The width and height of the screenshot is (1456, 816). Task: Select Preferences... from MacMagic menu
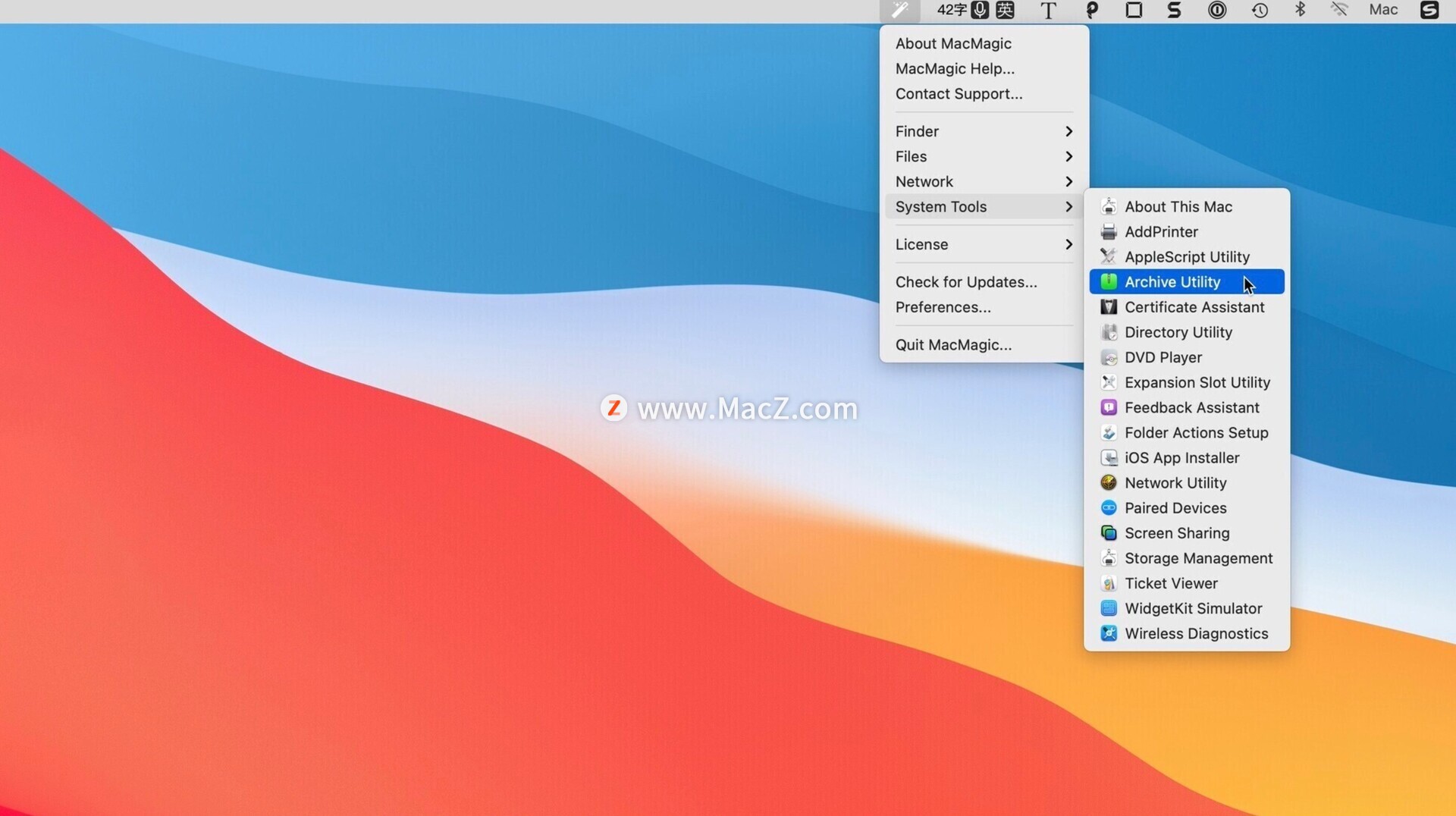click(943, 308)
